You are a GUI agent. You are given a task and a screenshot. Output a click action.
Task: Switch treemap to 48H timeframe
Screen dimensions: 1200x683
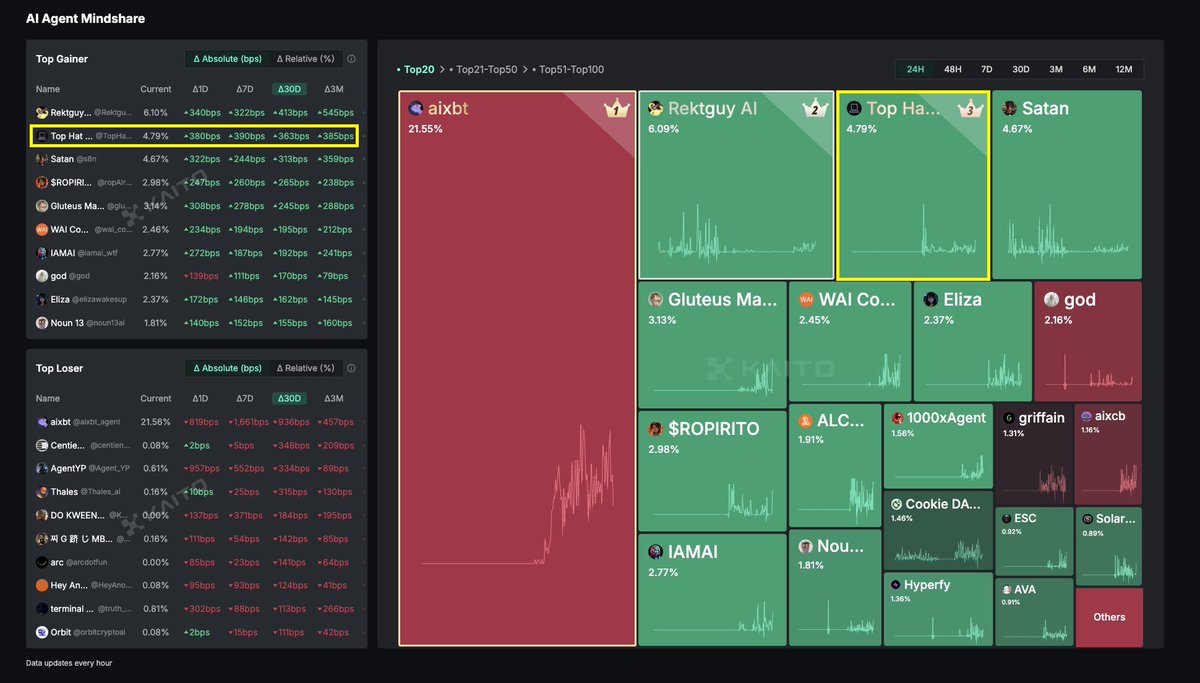(952, 69)
